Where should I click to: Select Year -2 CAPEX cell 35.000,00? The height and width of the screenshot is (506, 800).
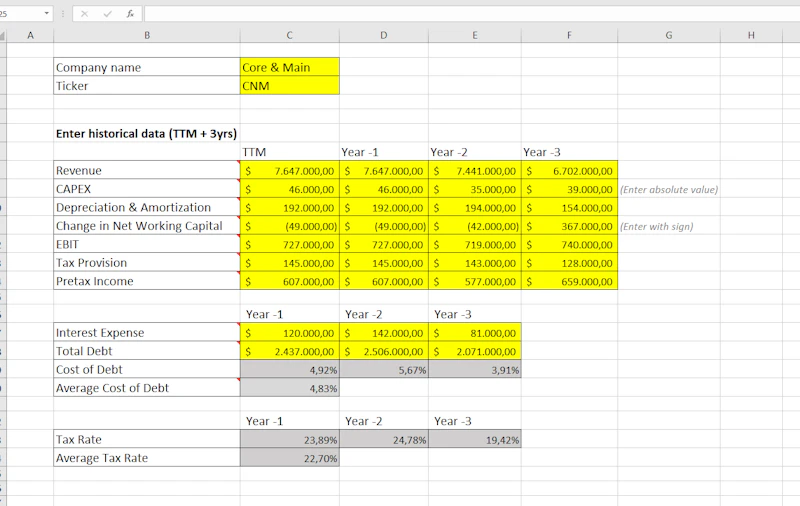474,189
